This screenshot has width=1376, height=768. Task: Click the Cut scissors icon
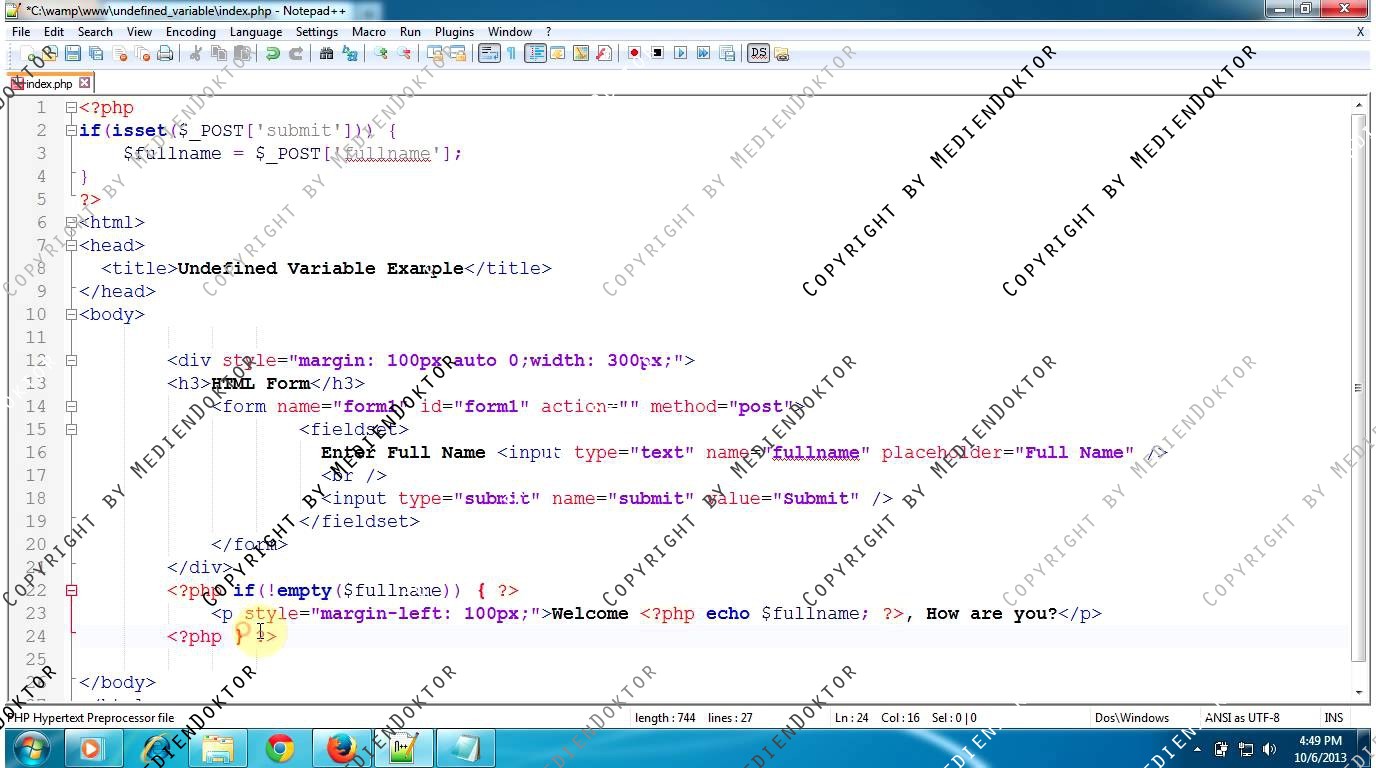pyautogui.click(x=196, y=54)
